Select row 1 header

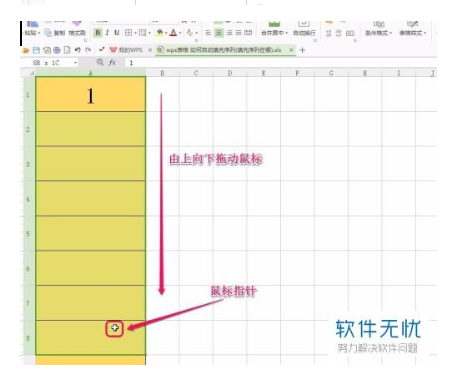[28, 95]
